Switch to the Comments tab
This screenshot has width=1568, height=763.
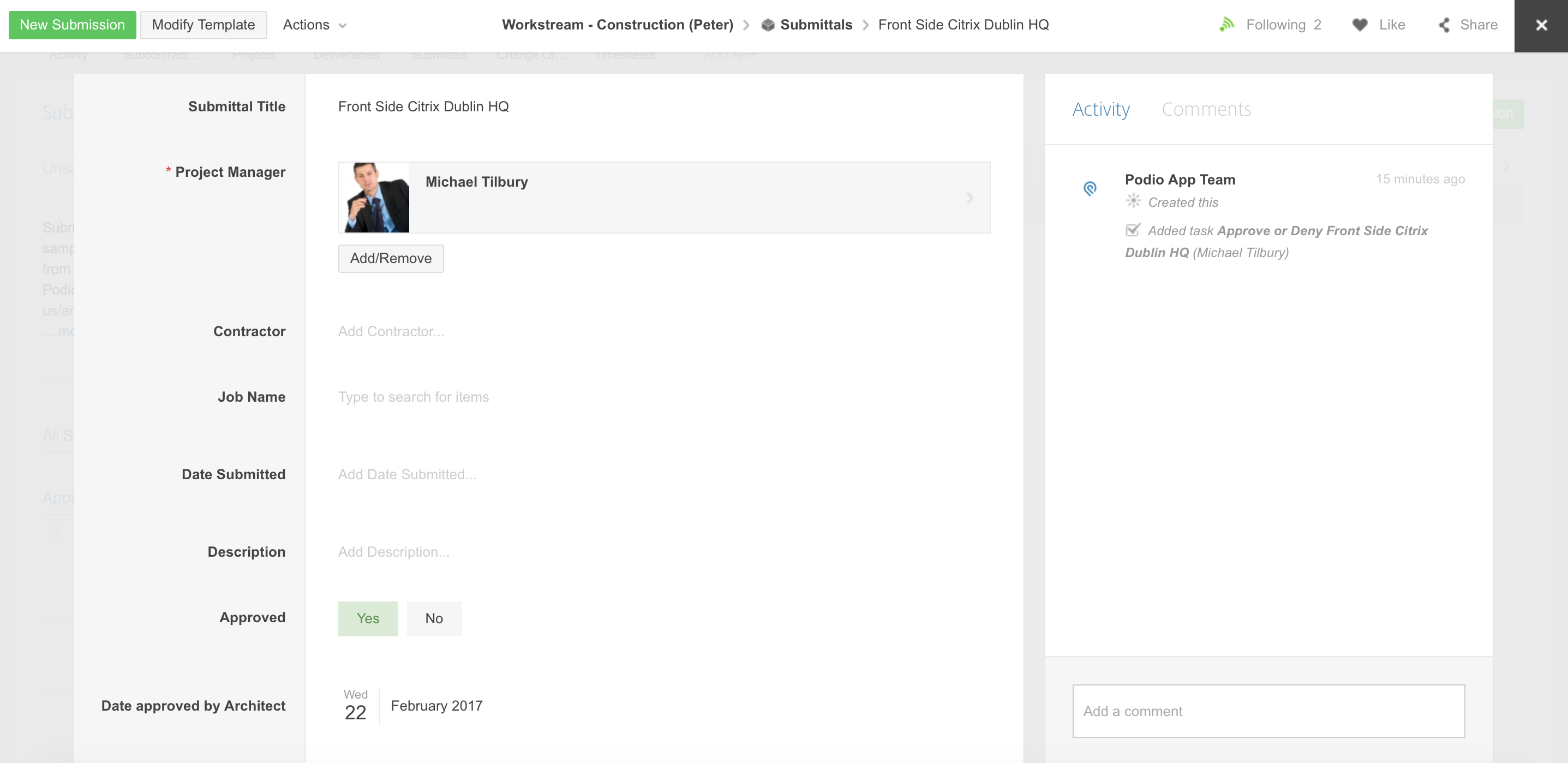(x=1206, y=110)
